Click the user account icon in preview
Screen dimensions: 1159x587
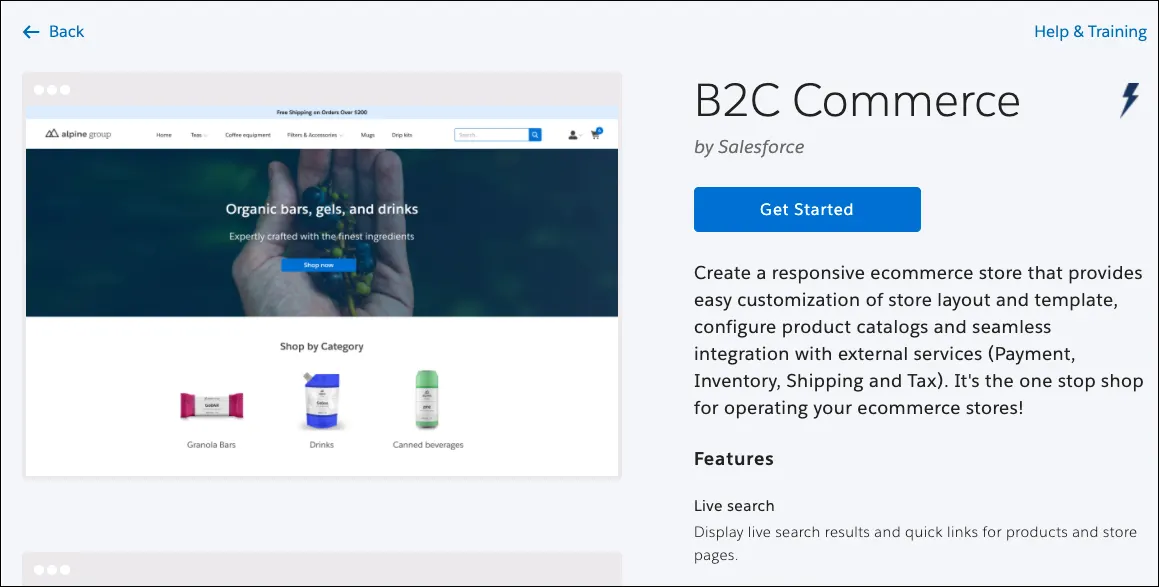[573, 135]
